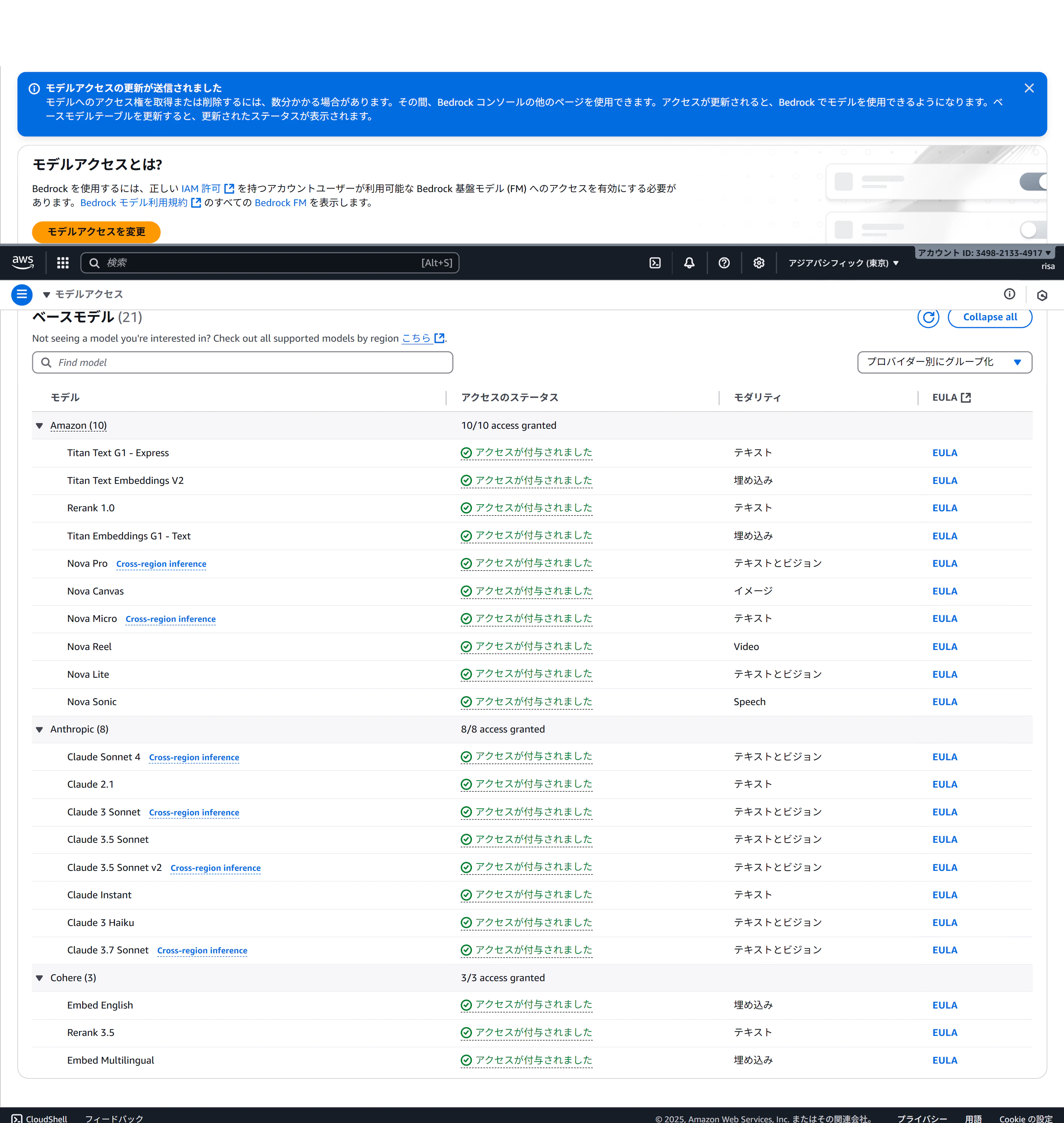1064x1123 pixels.
Task: Click the フィードバック footer link
Action: pyautogui.click(x=114, y=1118)
